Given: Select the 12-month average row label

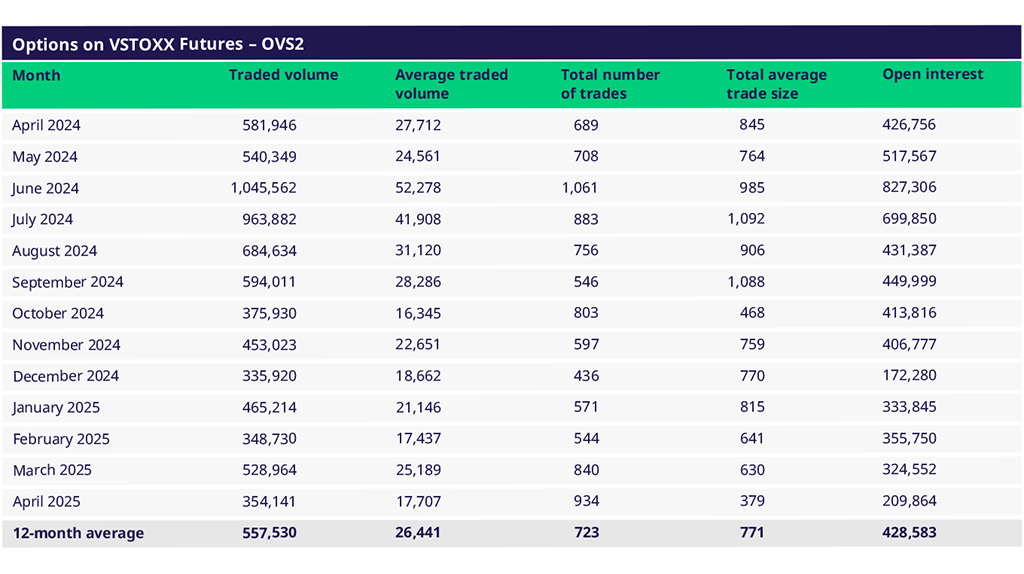Looking at the screenshot, I should point(78,533).
